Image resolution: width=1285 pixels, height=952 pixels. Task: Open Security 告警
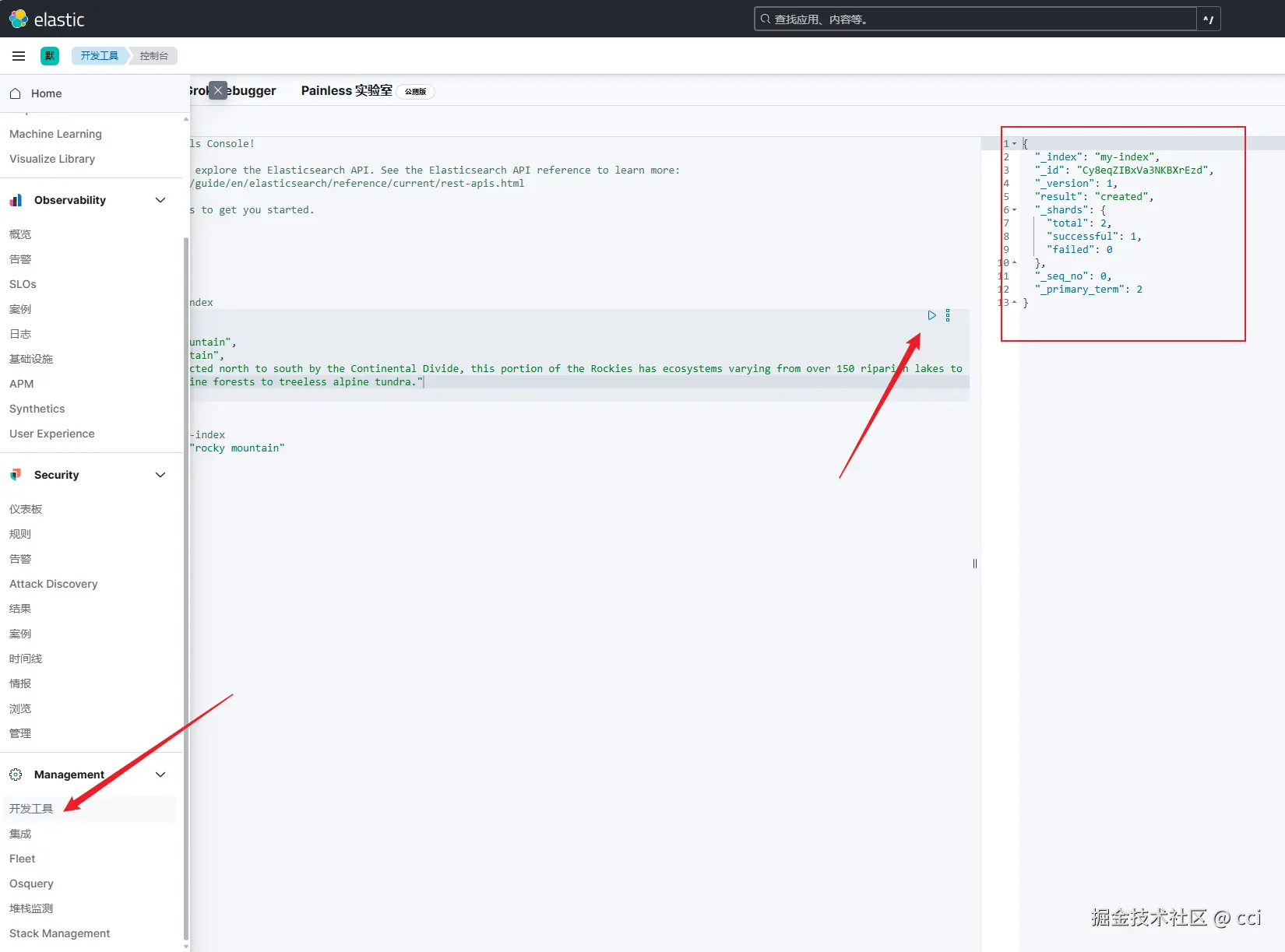(20, 559)
